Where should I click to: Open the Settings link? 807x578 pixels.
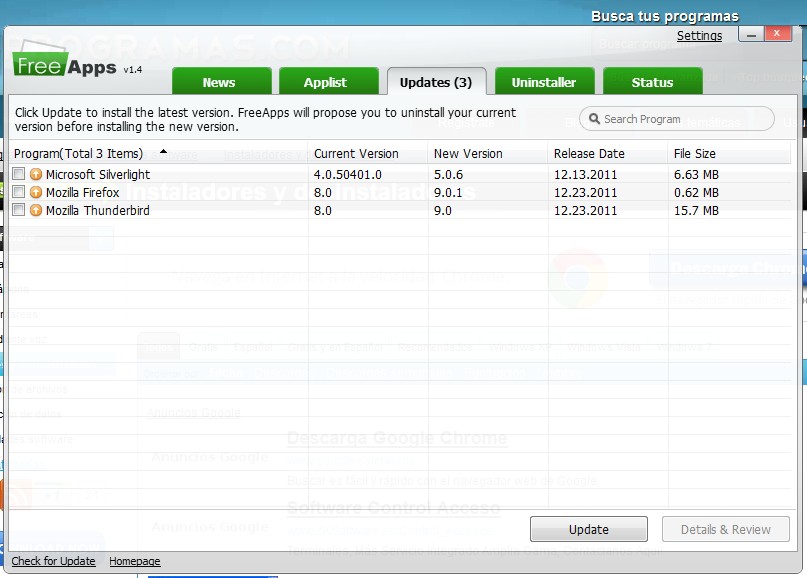coord(699,36)
